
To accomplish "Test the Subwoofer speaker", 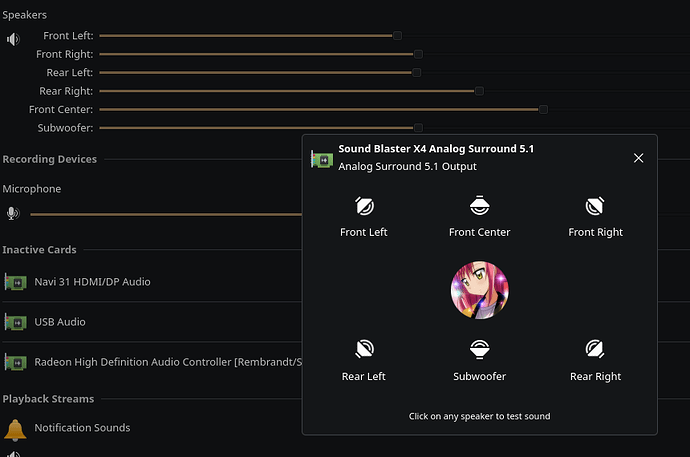I will tap(480, 350).
